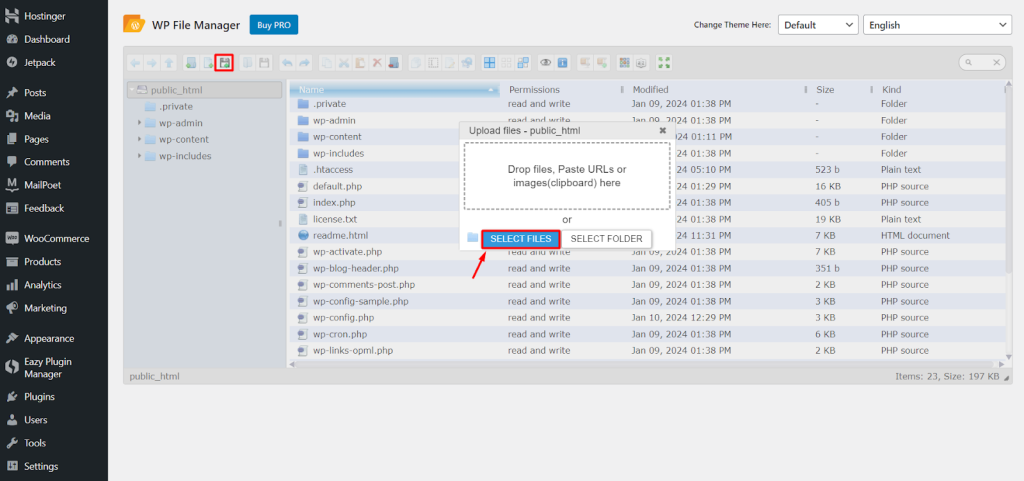This screenshot has height=481, width=1024.
Task: Select wp-cron.php file row
Action: (x=647, y=334)
